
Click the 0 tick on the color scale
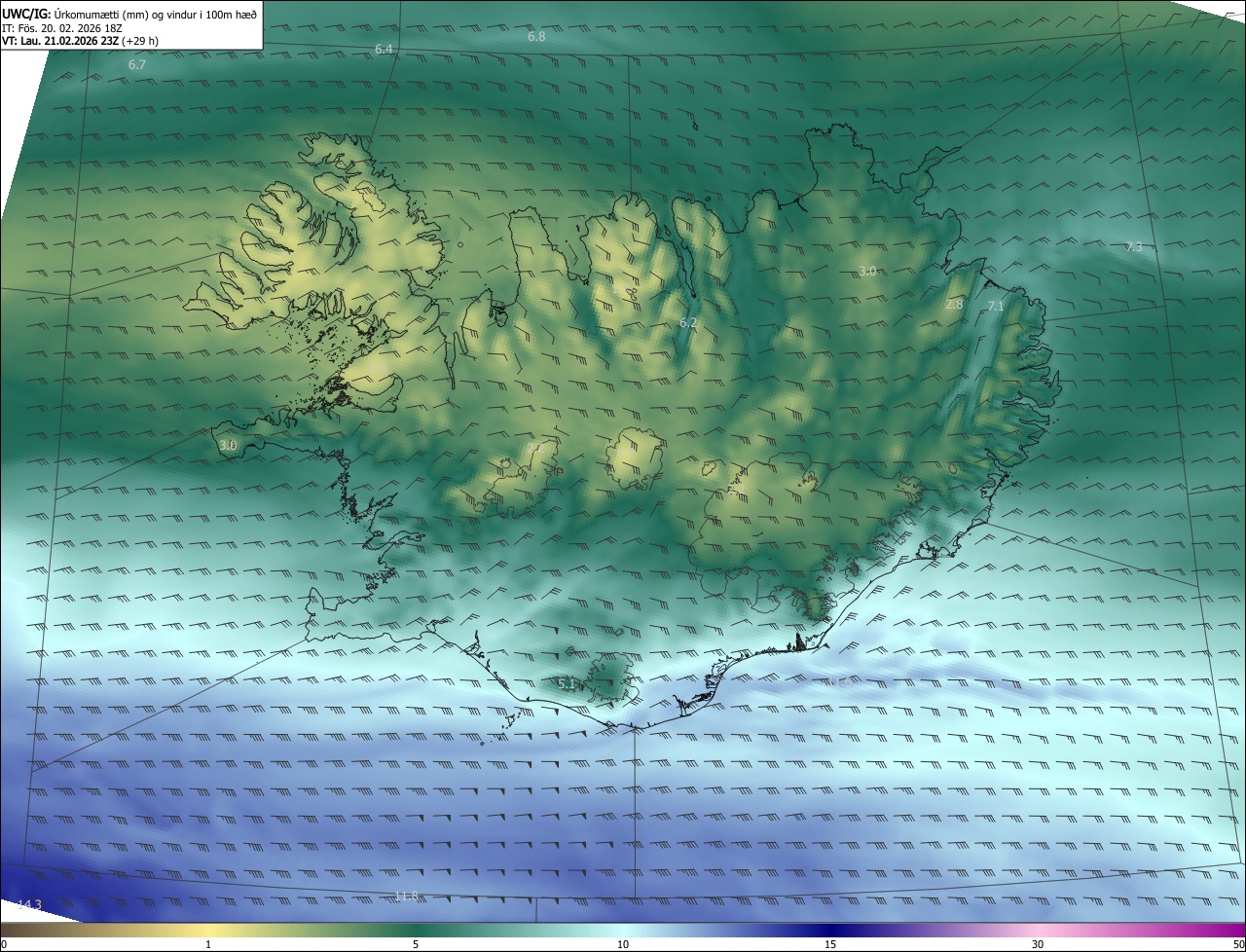pyautogui.click(x=3, y=944)
